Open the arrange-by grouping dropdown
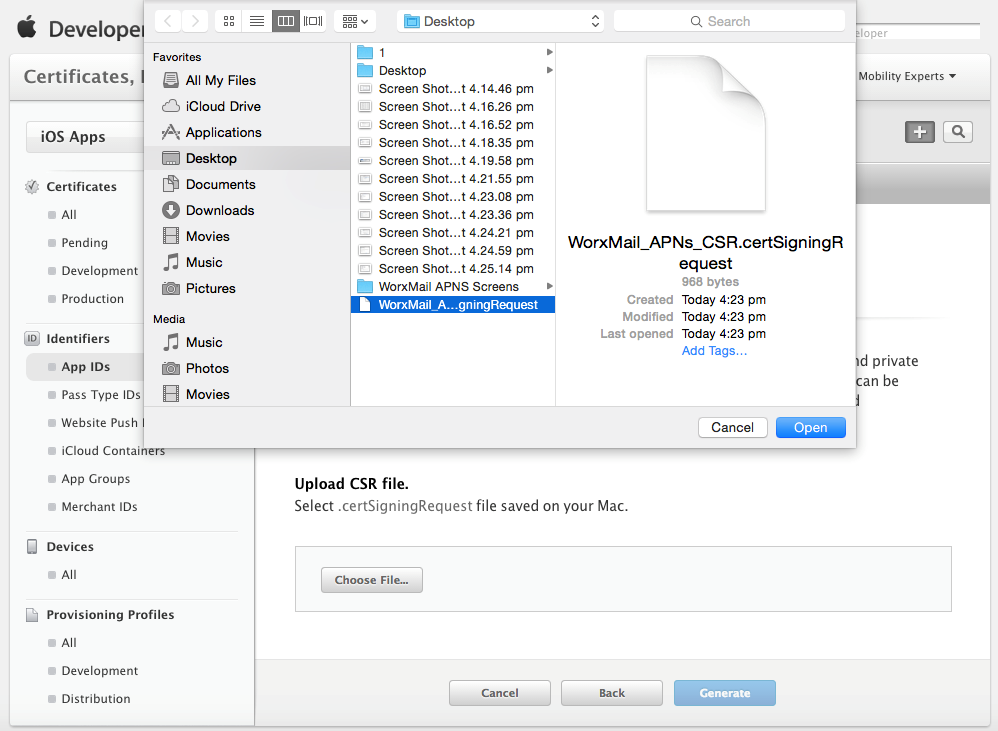Screen dimensions: 998x731 [354, 21]
